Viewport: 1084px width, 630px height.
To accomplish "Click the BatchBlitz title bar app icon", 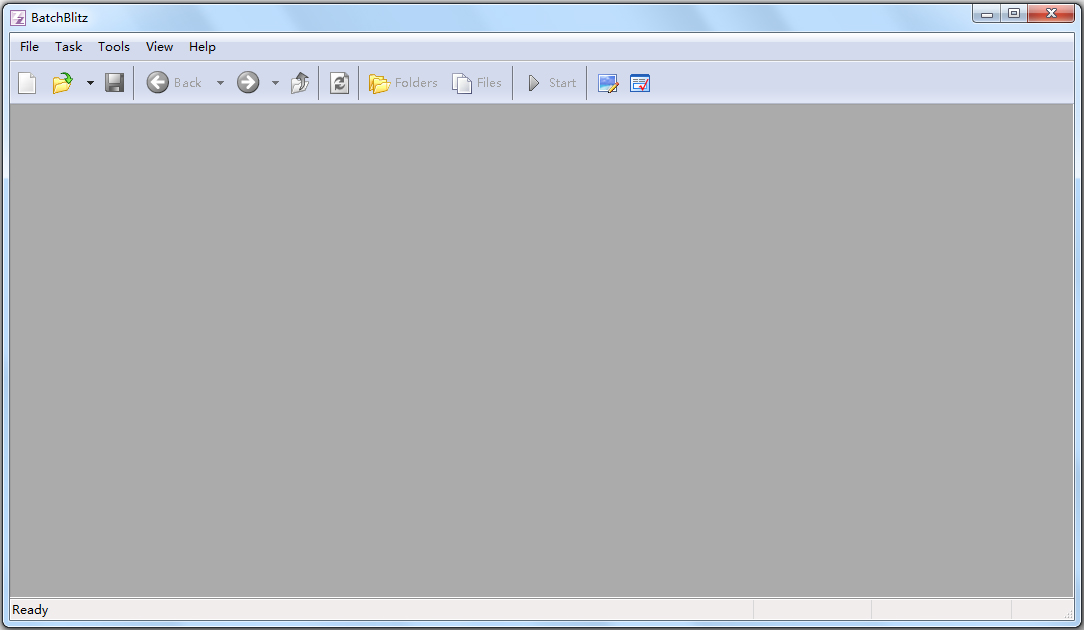I will [18, 18].
